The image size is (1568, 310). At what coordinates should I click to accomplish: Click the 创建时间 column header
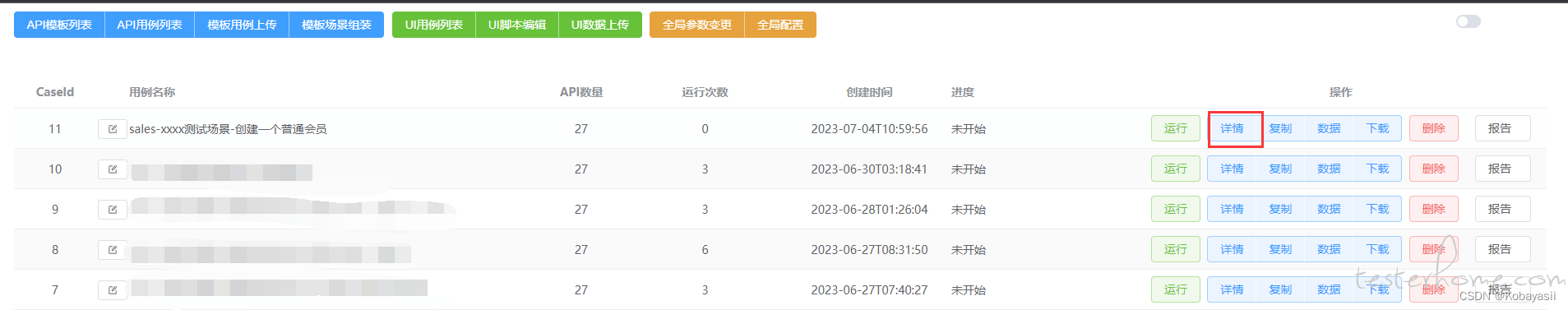tap(869, 92)
